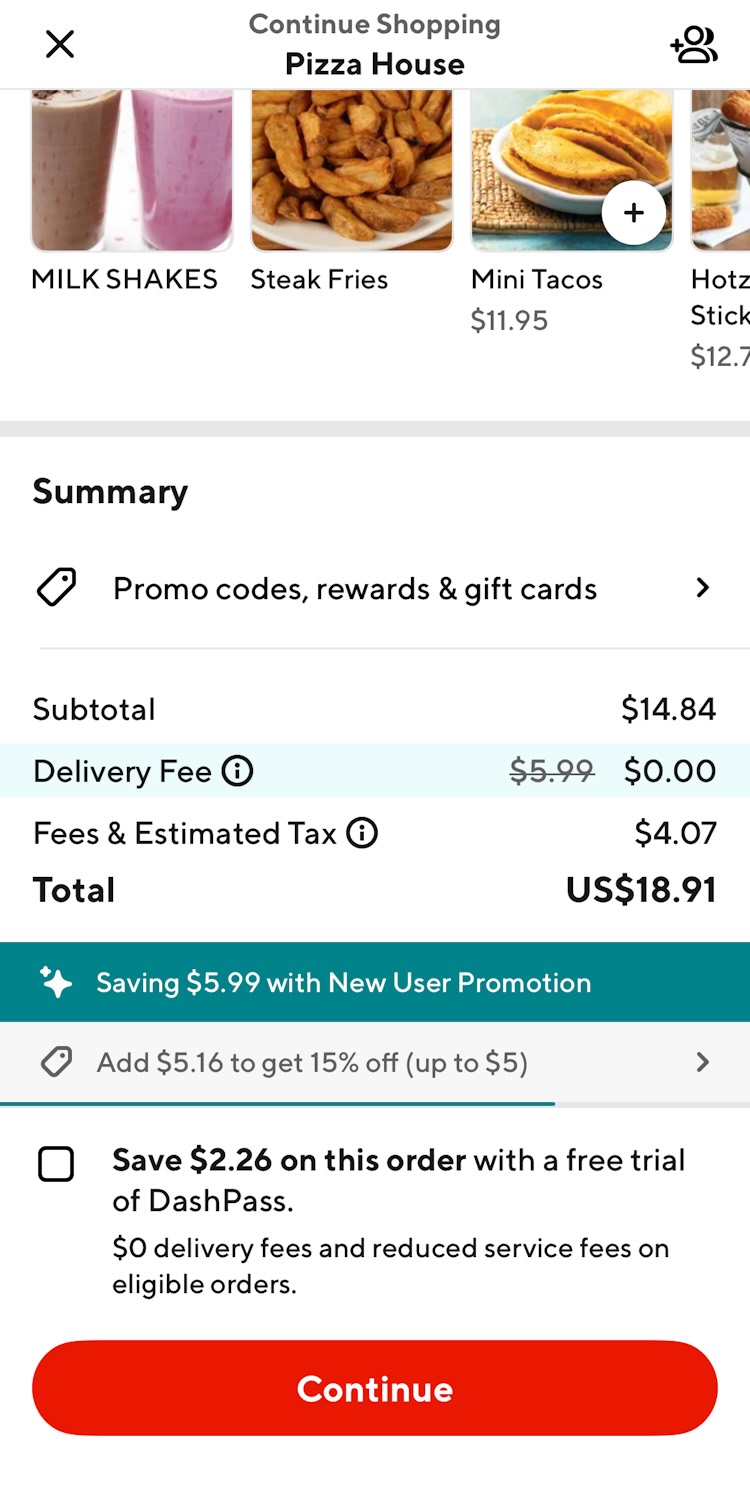Open the Promo codes, rewards & gift cards row
The width and height of the screenshot is (750, 1494).
tap(355, 589)
